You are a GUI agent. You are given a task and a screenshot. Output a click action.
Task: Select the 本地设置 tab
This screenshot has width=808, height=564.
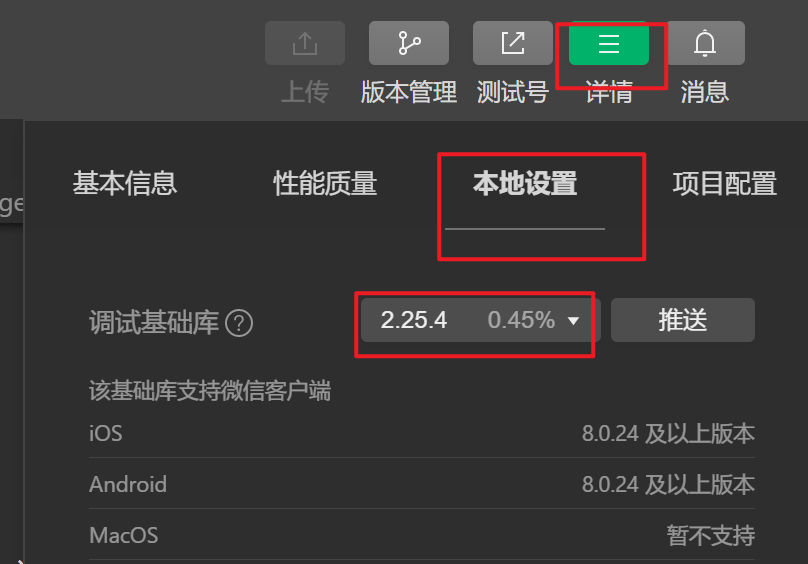(x=525, y=184)
